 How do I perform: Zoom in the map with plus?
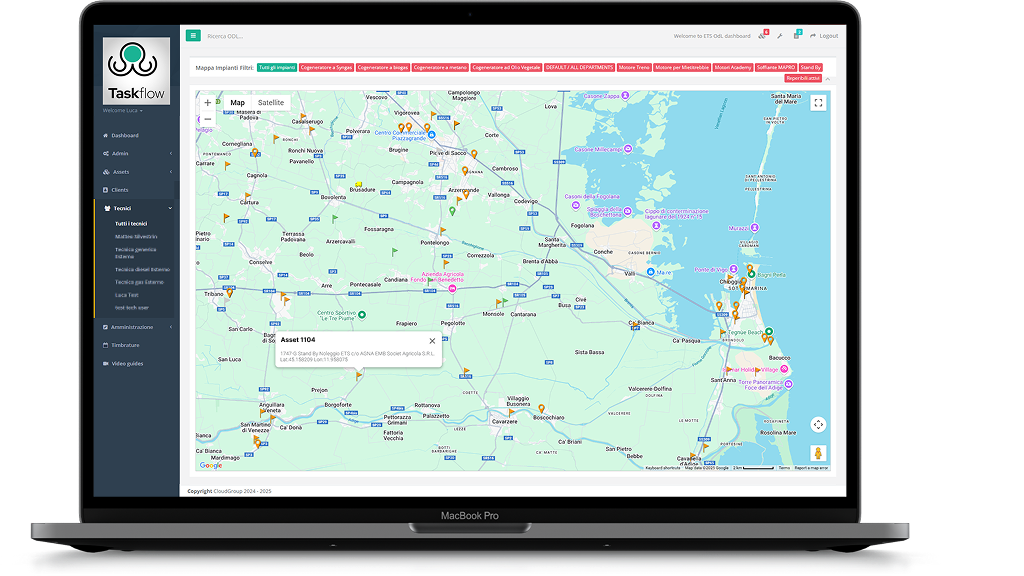point(208,103)
